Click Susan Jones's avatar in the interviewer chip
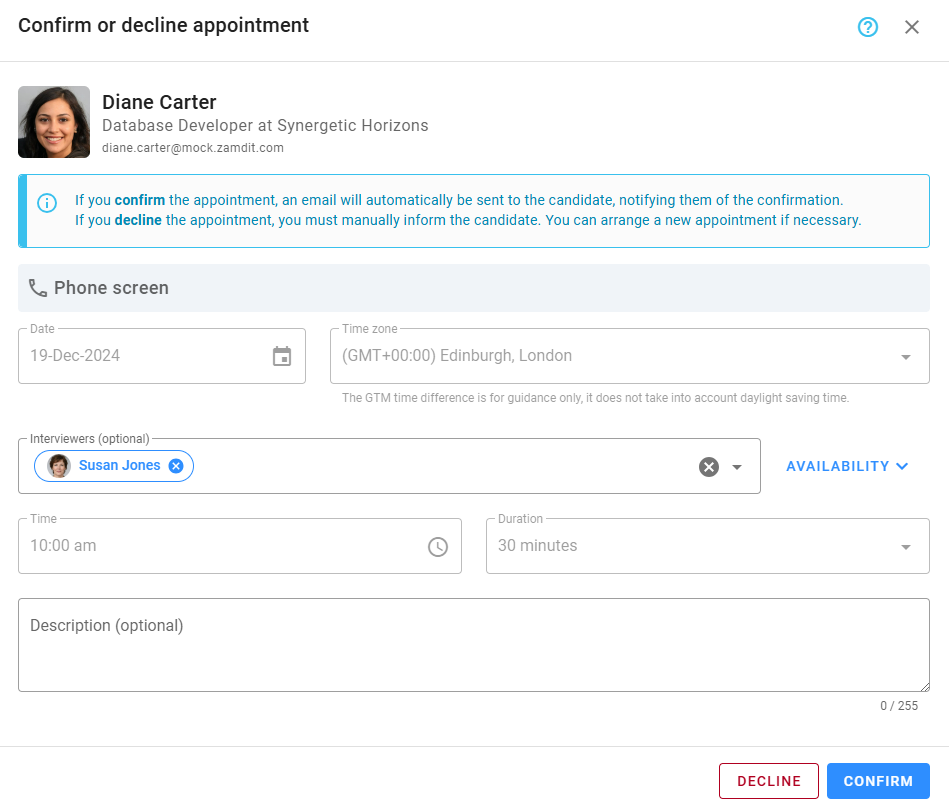Viewport: 949px width, 808px height. pos(57,465)
